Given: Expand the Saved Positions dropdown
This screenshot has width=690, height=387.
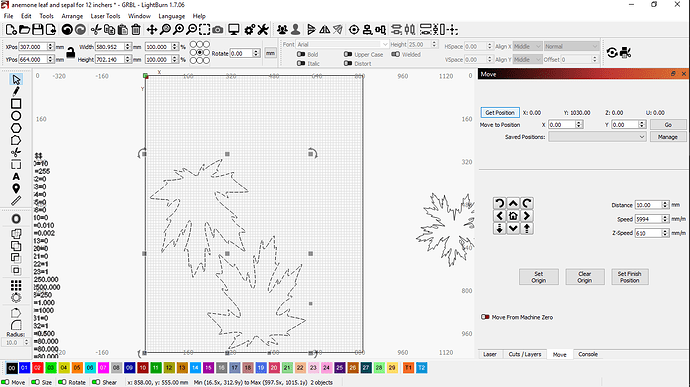Looking at the screenshot, I should 597,137.
